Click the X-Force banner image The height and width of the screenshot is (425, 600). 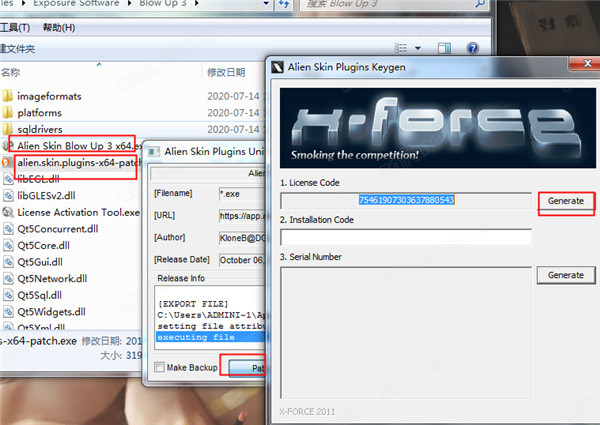pyautogui.click(x=438, y=128)
